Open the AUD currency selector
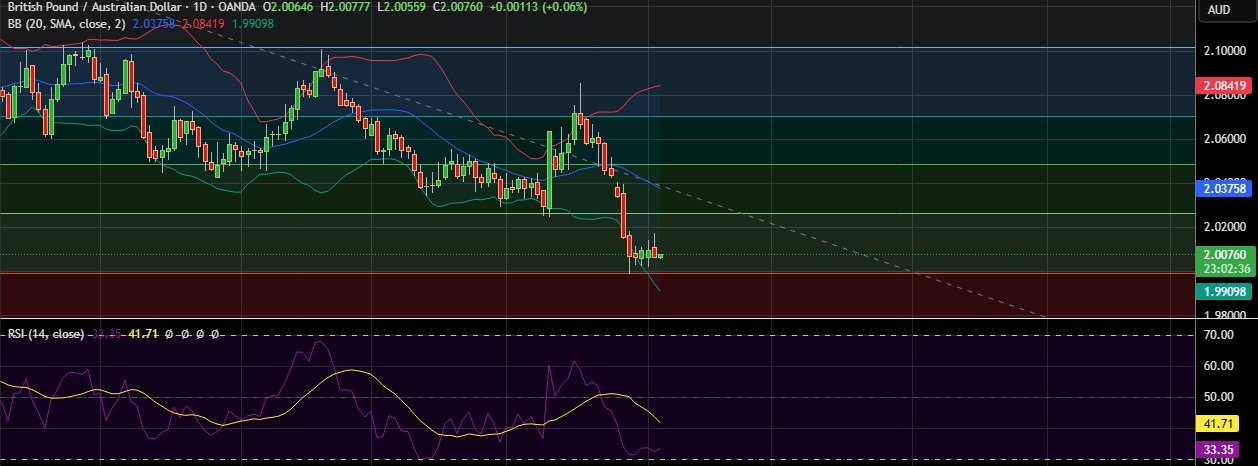This screenshot has width=1258, height=466. [x=1218, y=10]
